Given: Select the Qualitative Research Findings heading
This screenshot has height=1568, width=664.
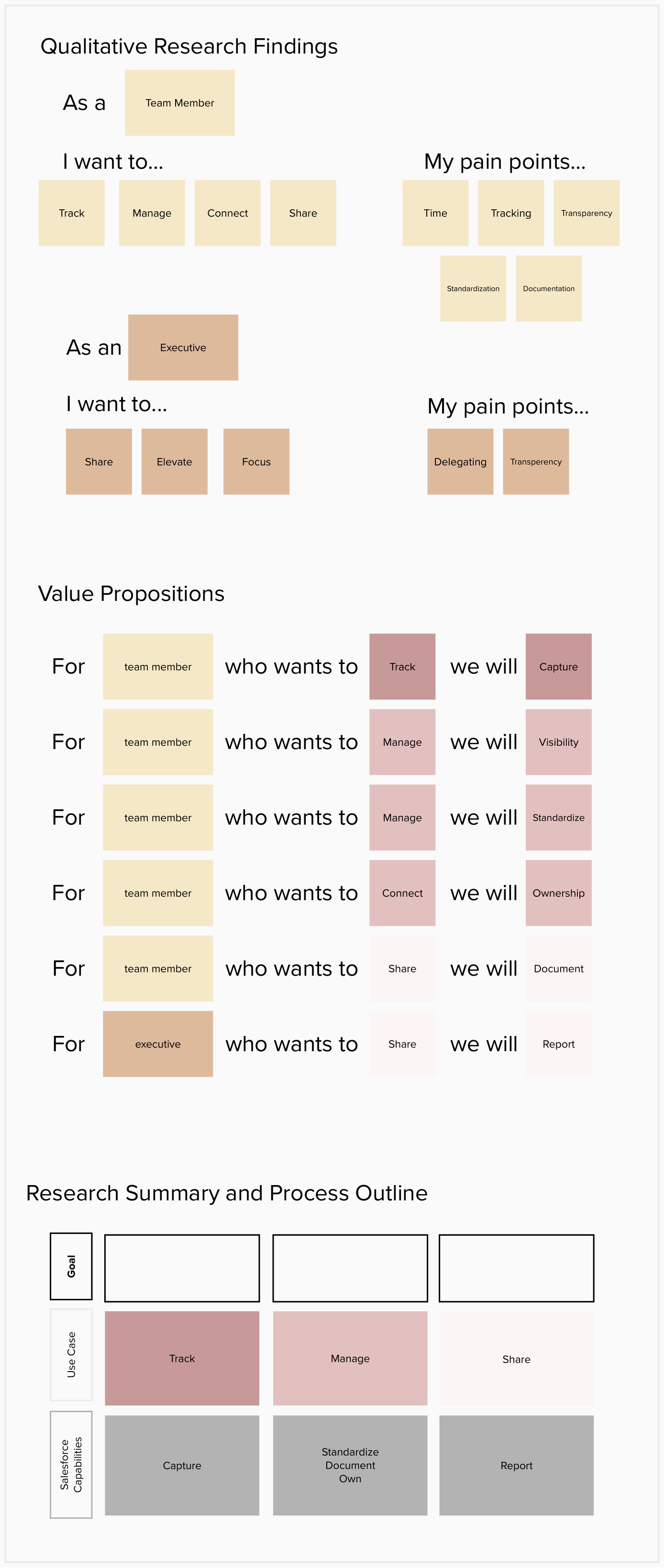Looking at the screenshot, I should point(189,46).
